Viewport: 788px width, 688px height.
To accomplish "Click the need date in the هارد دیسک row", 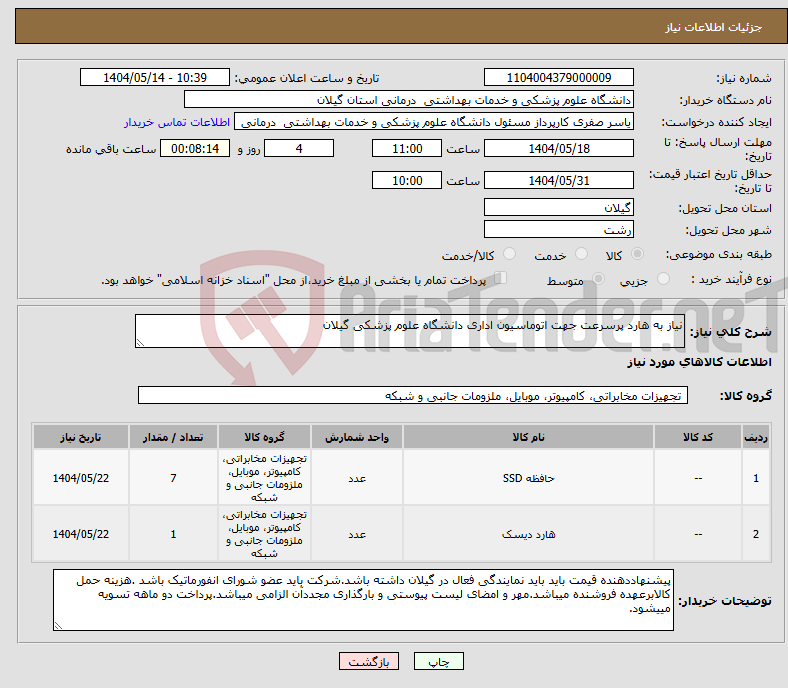I will pos(80,533).
